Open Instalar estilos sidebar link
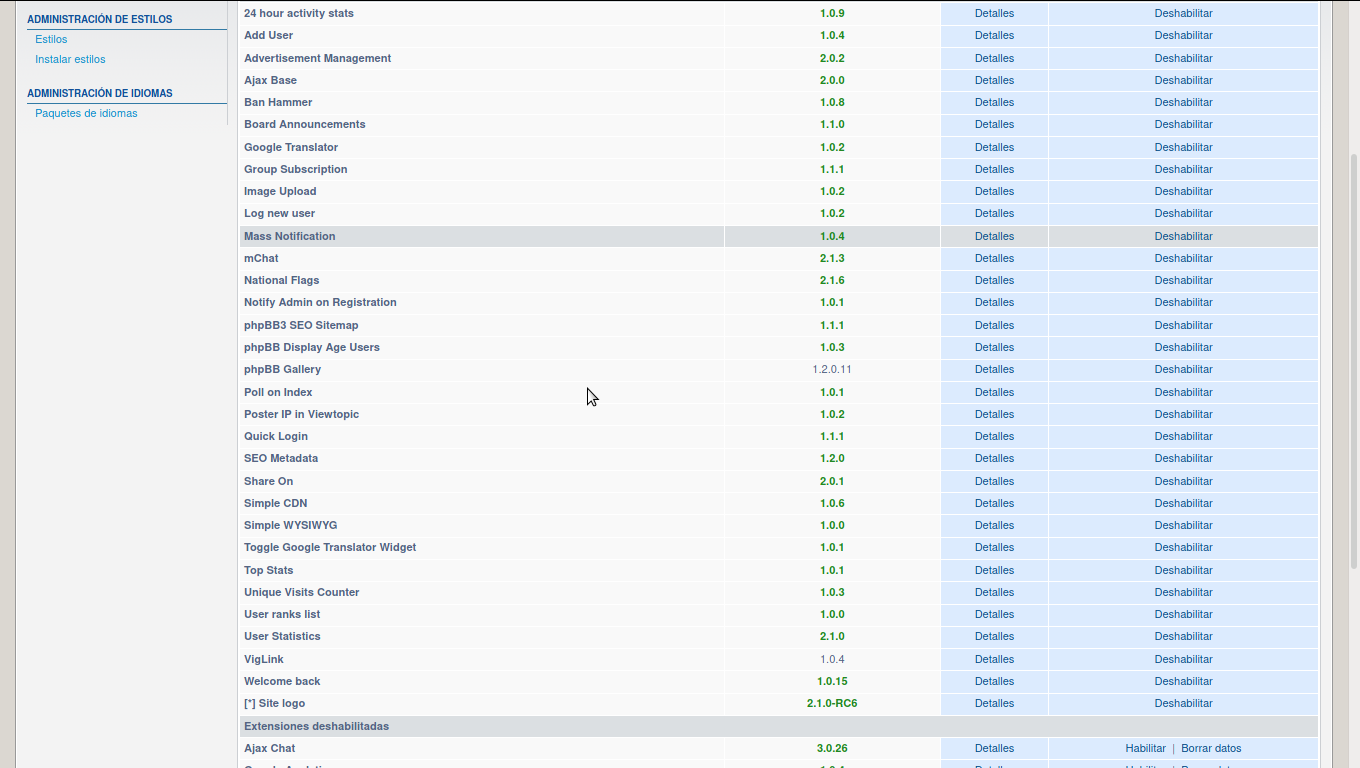Screen dimensions: 1360x768 click(70, 59)
